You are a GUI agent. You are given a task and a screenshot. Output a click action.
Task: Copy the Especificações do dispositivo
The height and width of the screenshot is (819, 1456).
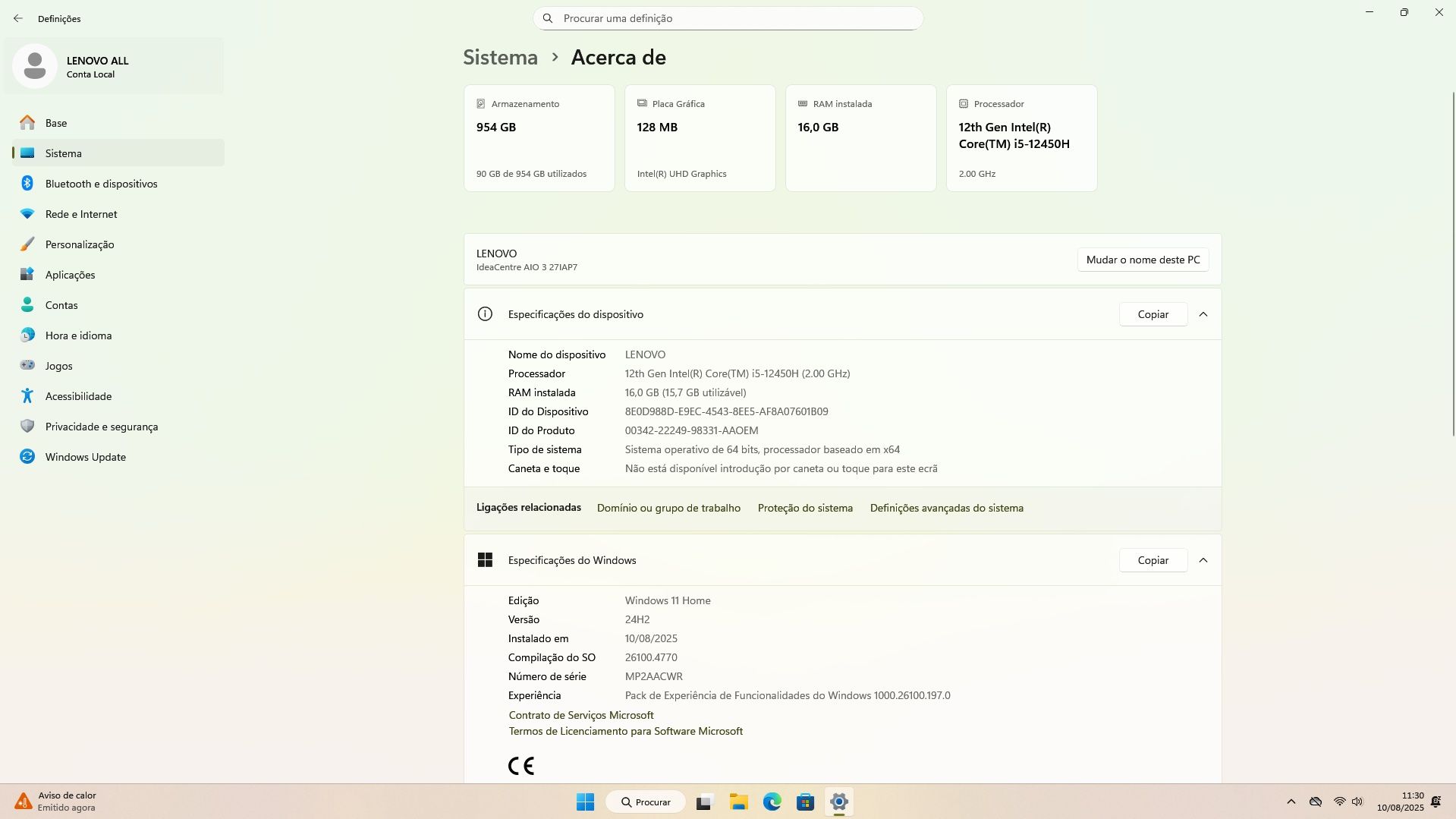(x=1153, y=314)
